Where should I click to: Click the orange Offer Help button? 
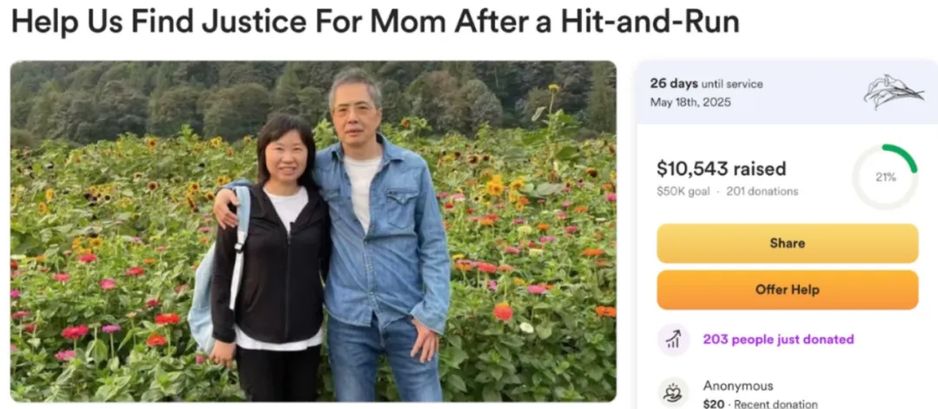[787, 290]
